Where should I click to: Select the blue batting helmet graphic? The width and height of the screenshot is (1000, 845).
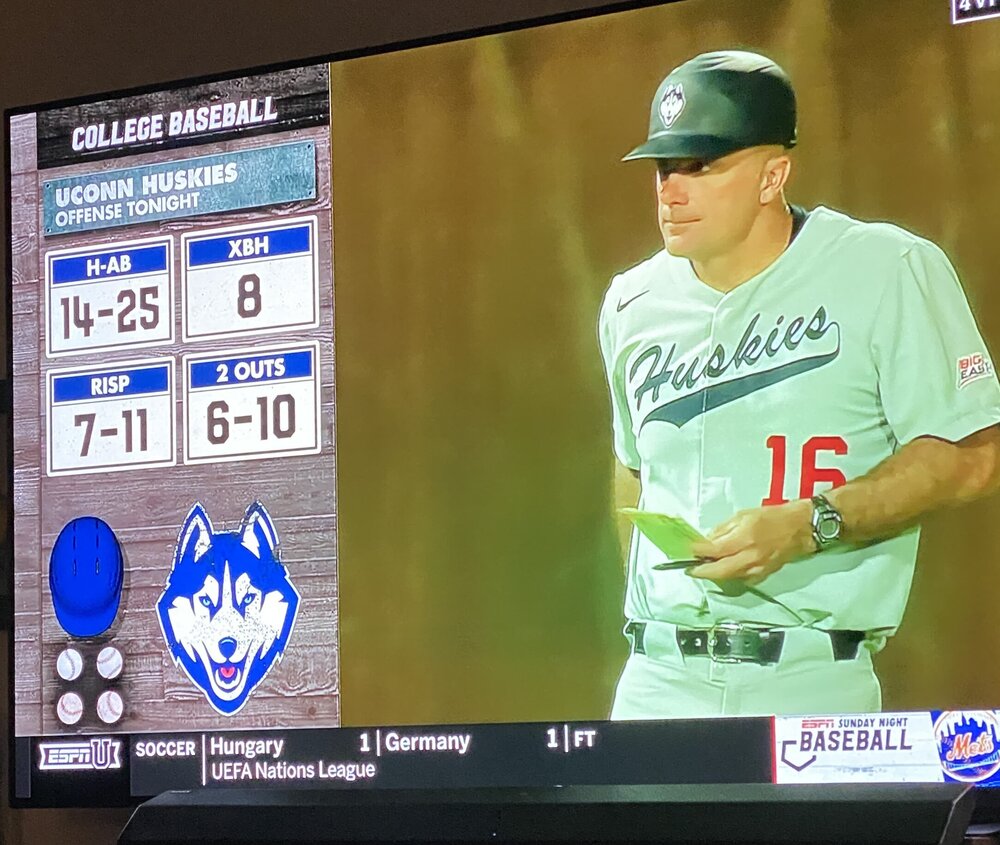point(86,577)
